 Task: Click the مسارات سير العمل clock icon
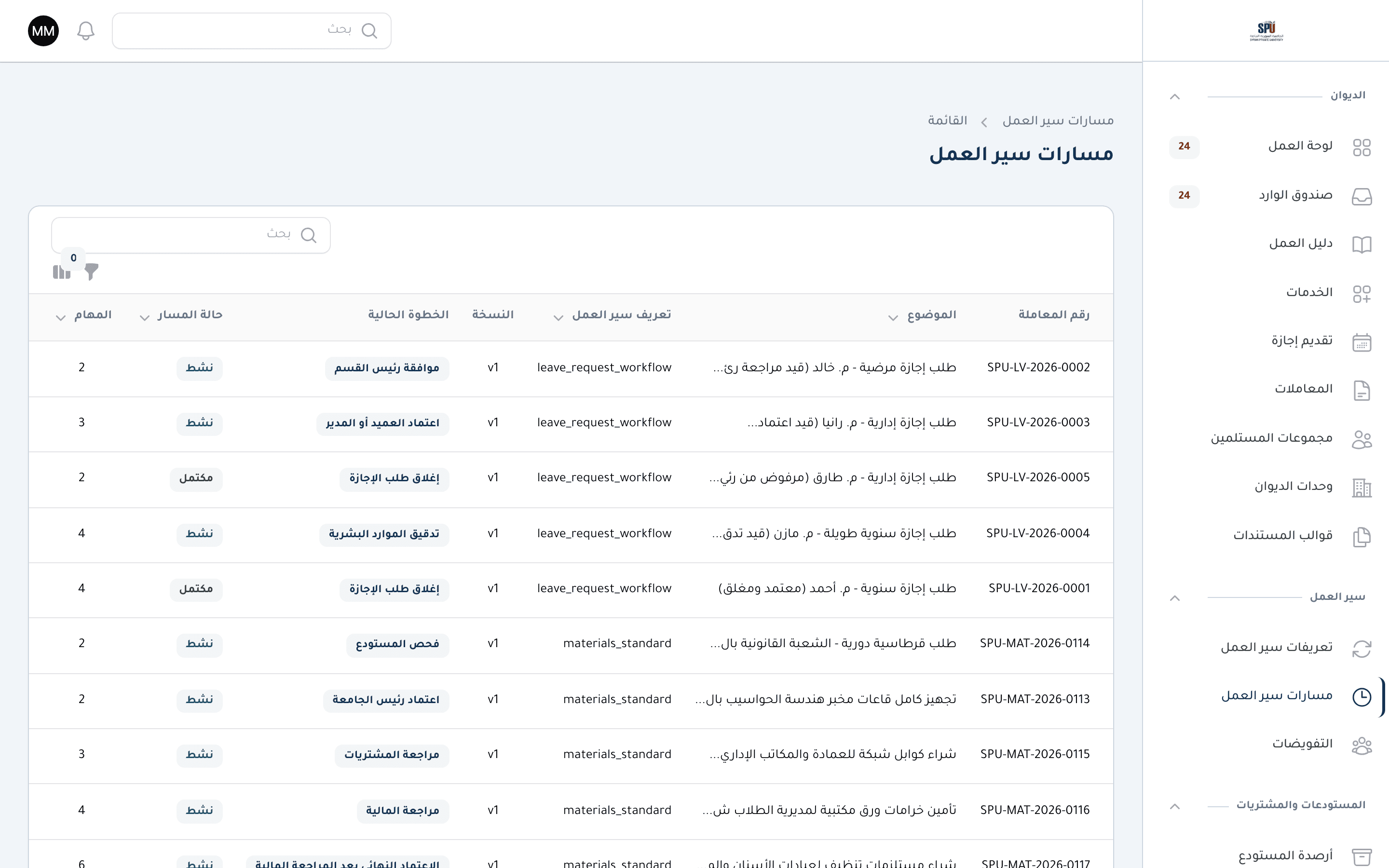tap(1362, 697)
